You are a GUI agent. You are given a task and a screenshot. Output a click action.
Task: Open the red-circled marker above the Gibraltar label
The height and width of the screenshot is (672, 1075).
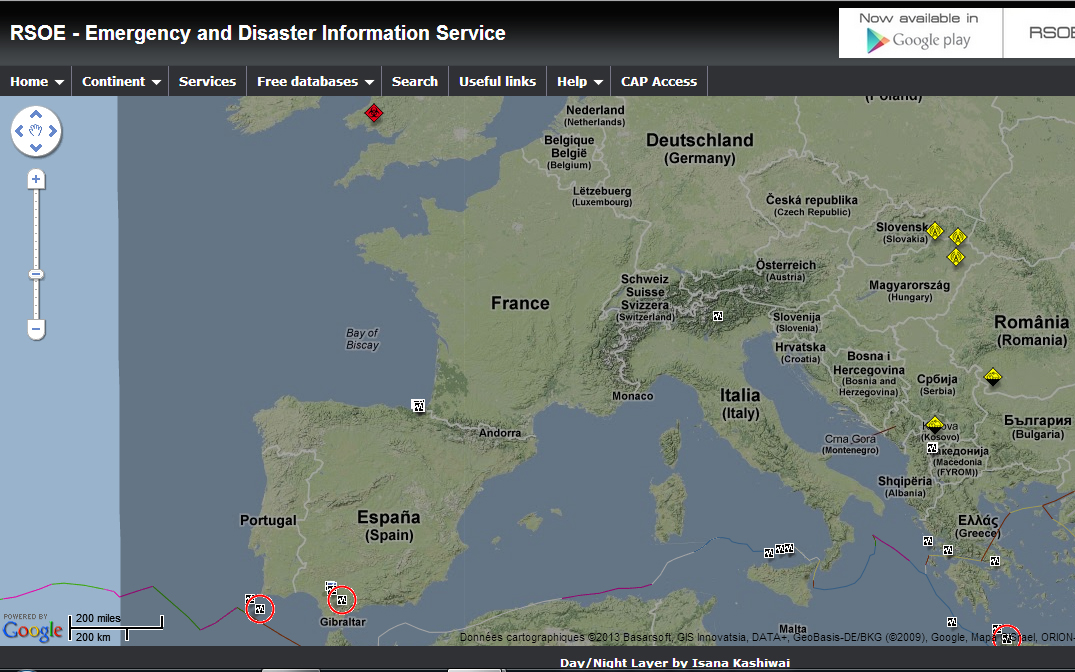click(341, 600)
